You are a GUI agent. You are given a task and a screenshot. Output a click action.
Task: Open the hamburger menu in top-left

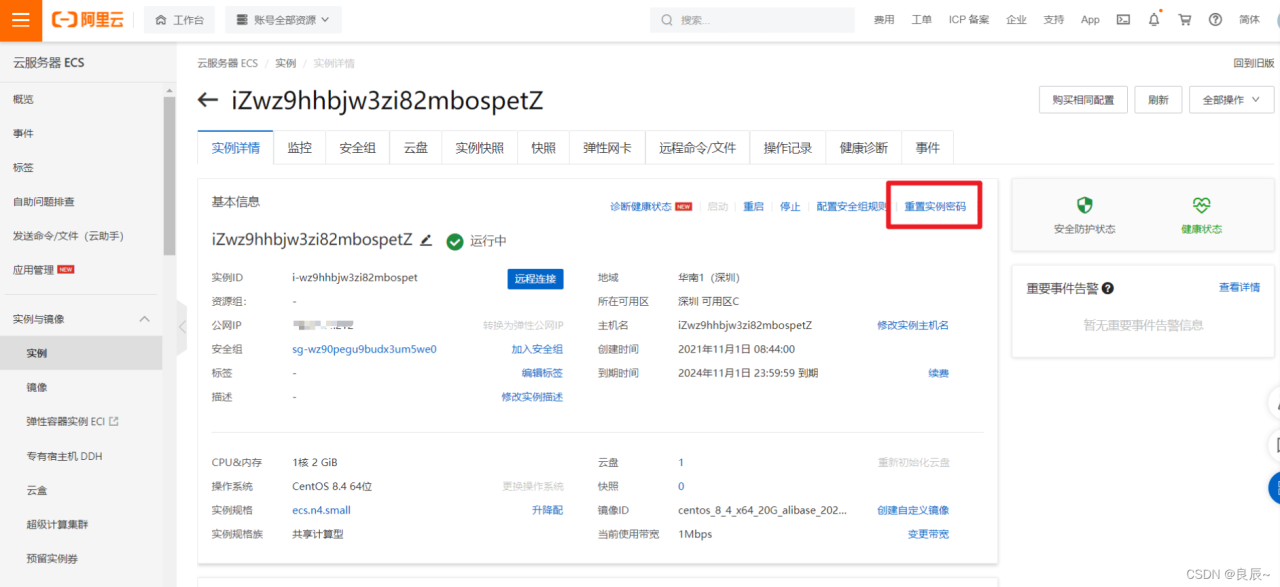(x=21, y=20)
